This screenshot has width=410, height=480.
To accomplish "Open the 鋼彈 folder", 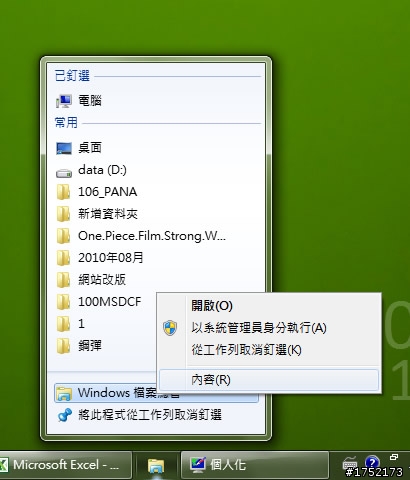I will tap(105, 346).
